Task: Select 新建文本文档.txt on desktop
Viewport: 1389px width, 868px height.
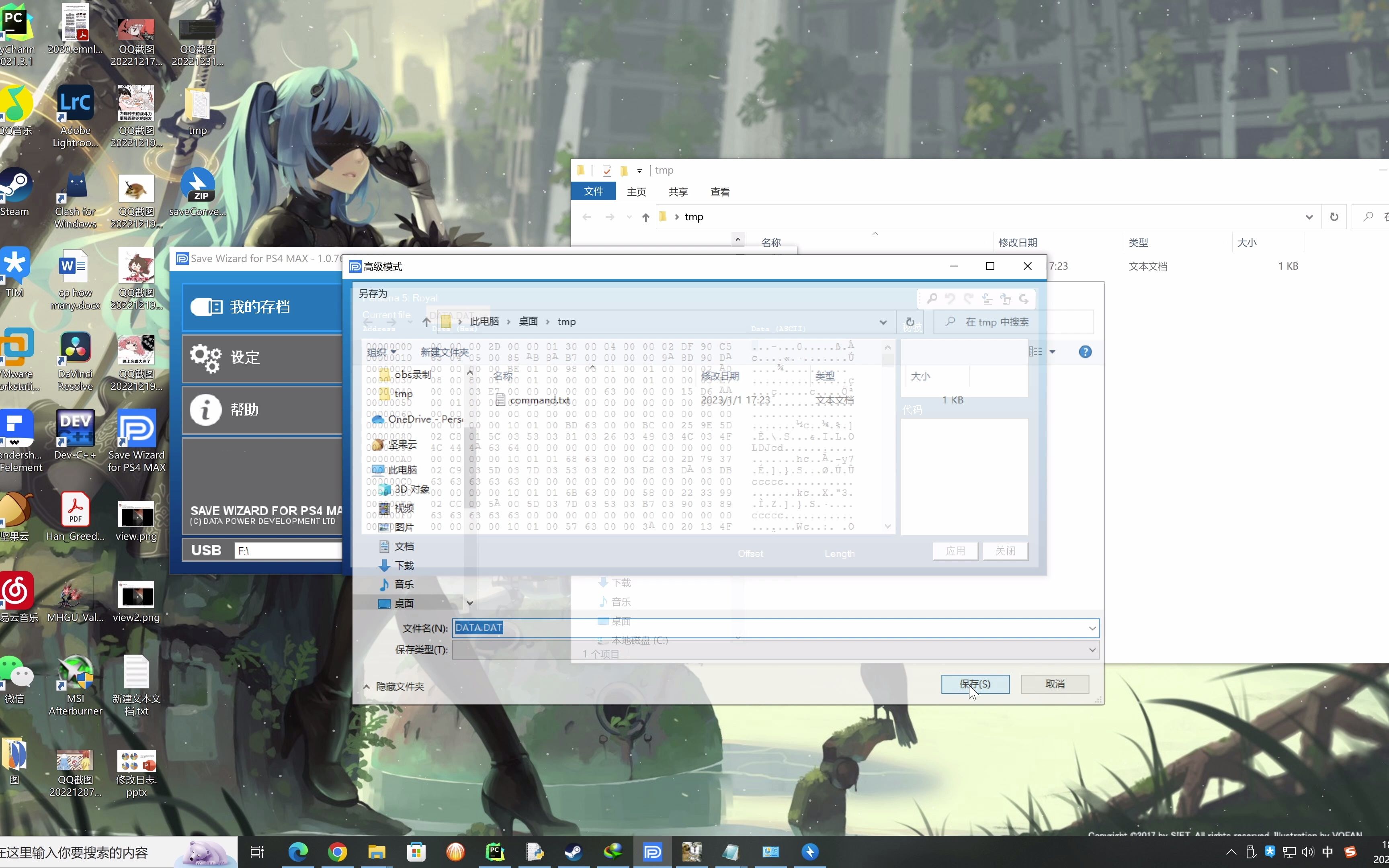Action: coord(136,685)
